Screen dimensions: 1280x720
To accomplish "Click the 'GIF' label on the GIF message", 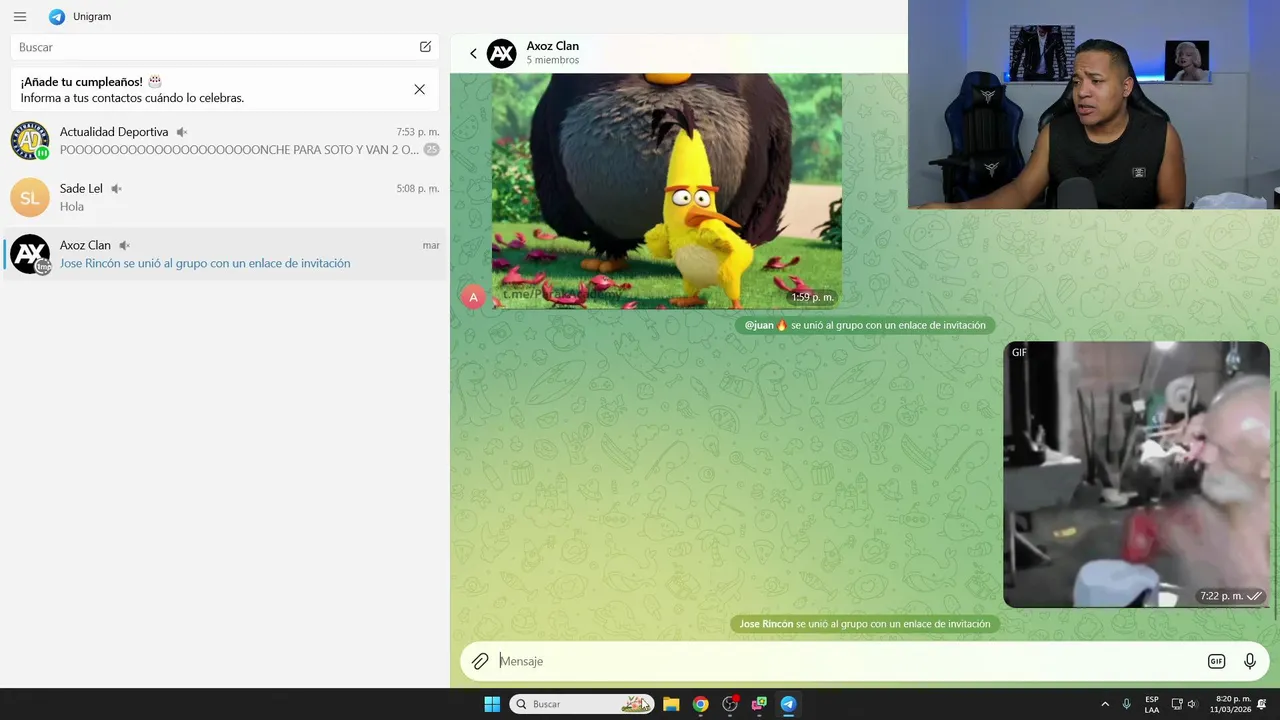I will tap(1019, 353).
